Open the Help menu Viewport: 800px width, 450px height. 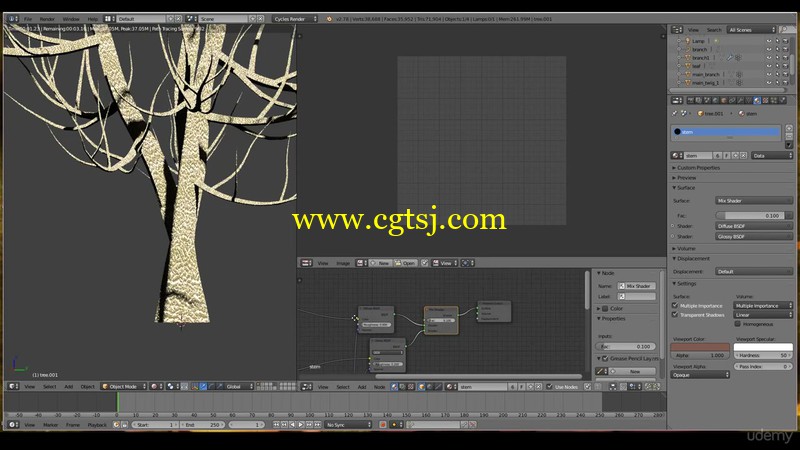[x=92, y=19]
